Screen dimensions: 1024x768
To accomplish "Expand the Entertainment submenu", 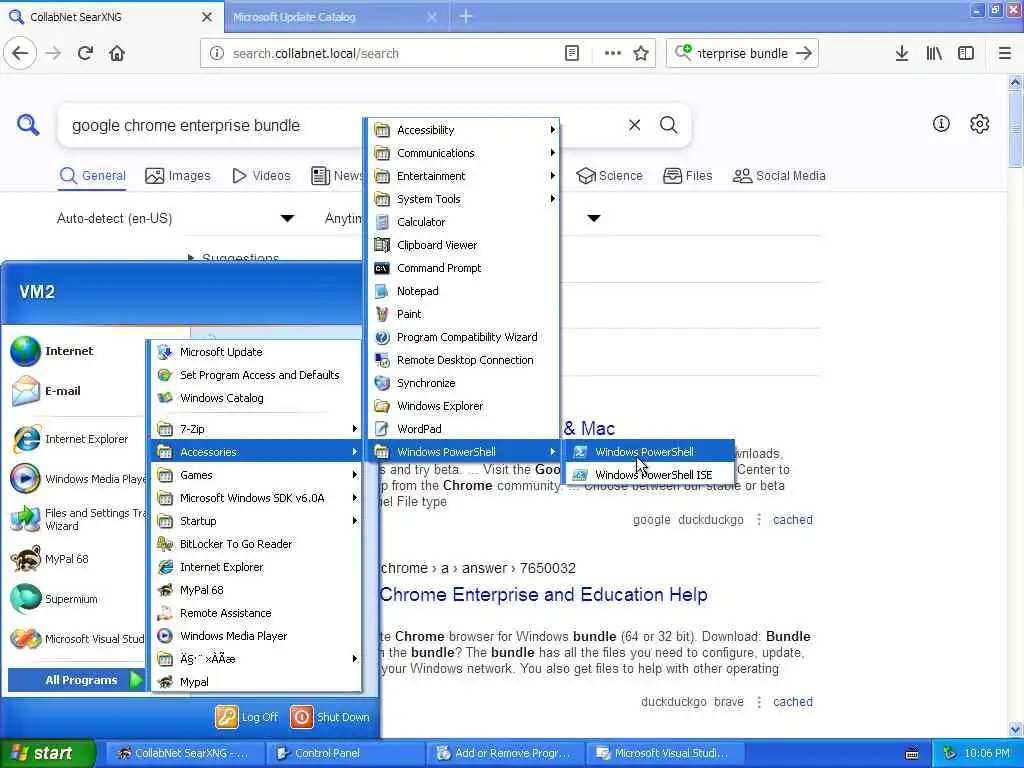I will tap(464, 176).
